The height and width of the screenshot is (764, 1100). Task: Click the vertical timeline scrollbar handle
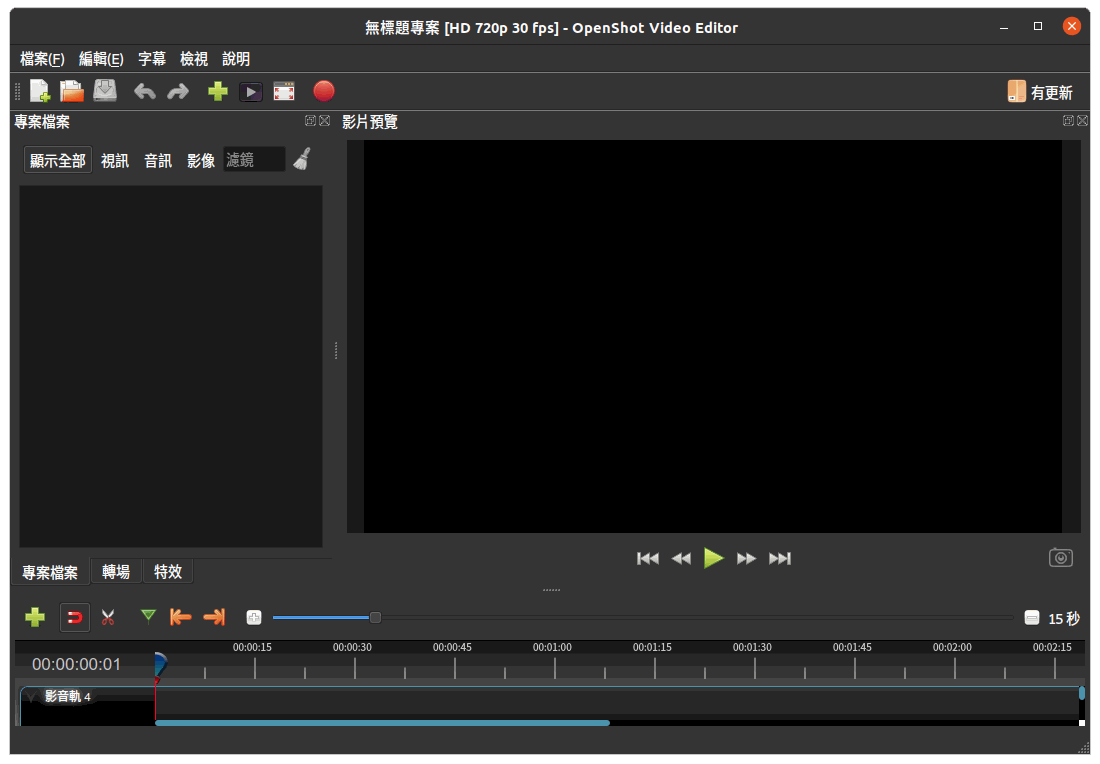click(1082, 694)
